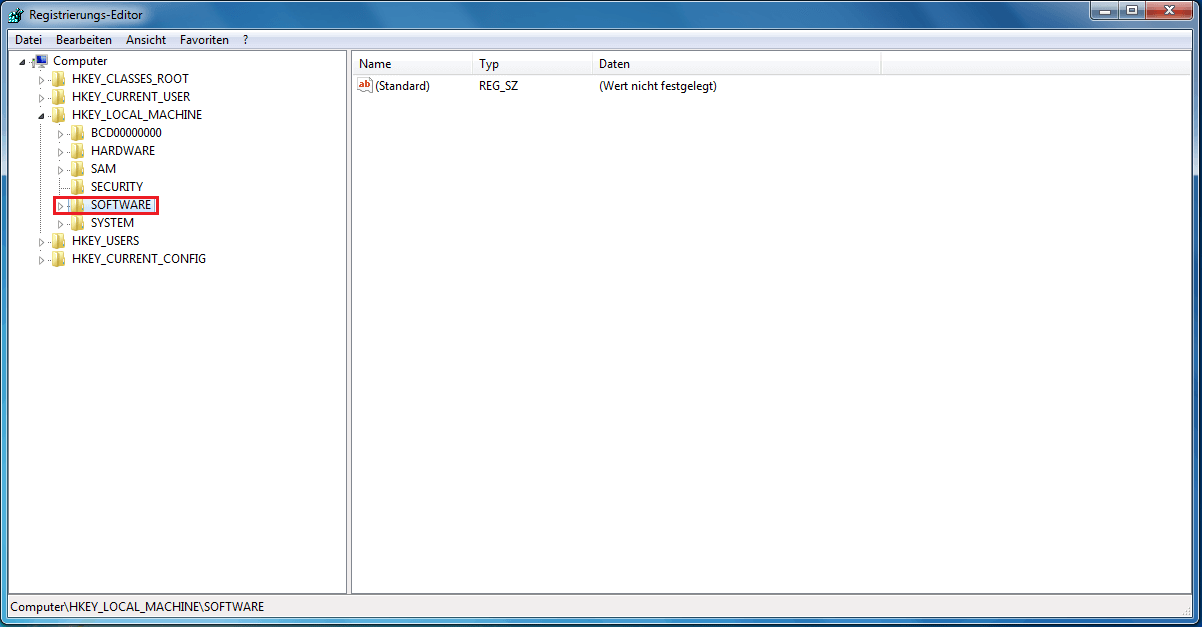Sort by the Daten column header
1202x627 pixels.
[736, 64]
